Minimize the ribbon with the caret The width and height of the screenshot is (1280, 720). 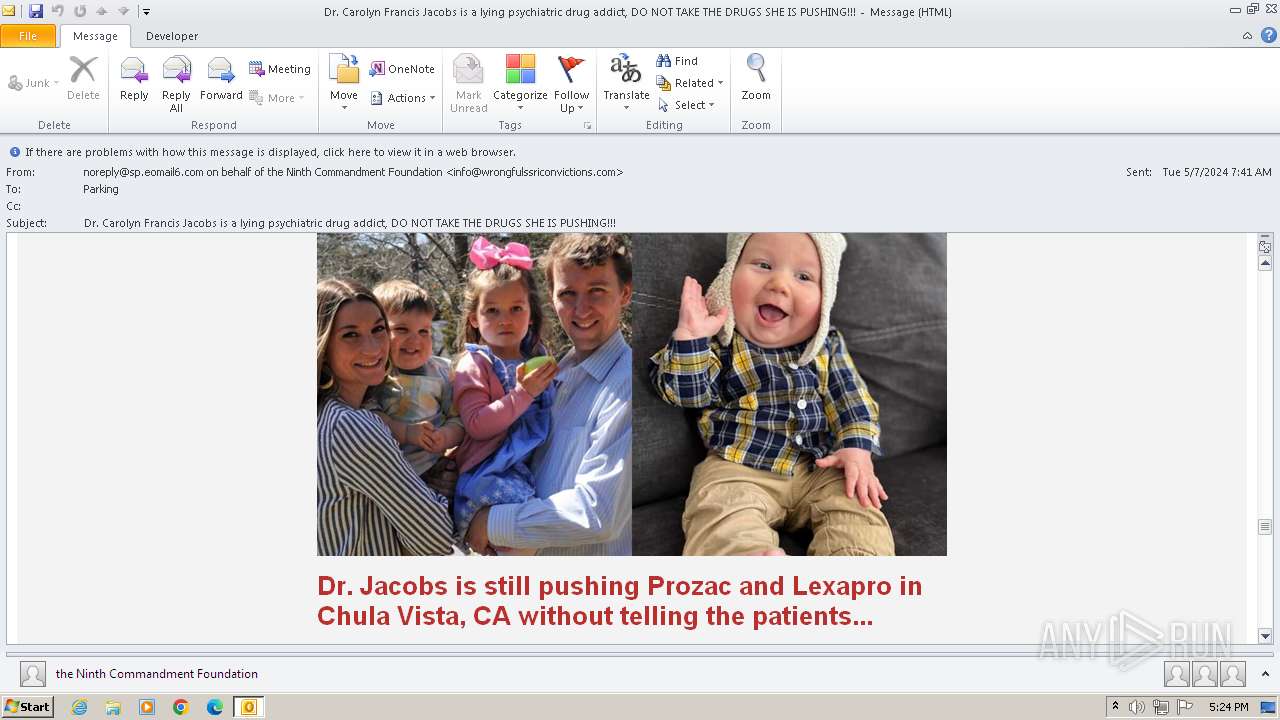coord(1247,36)
